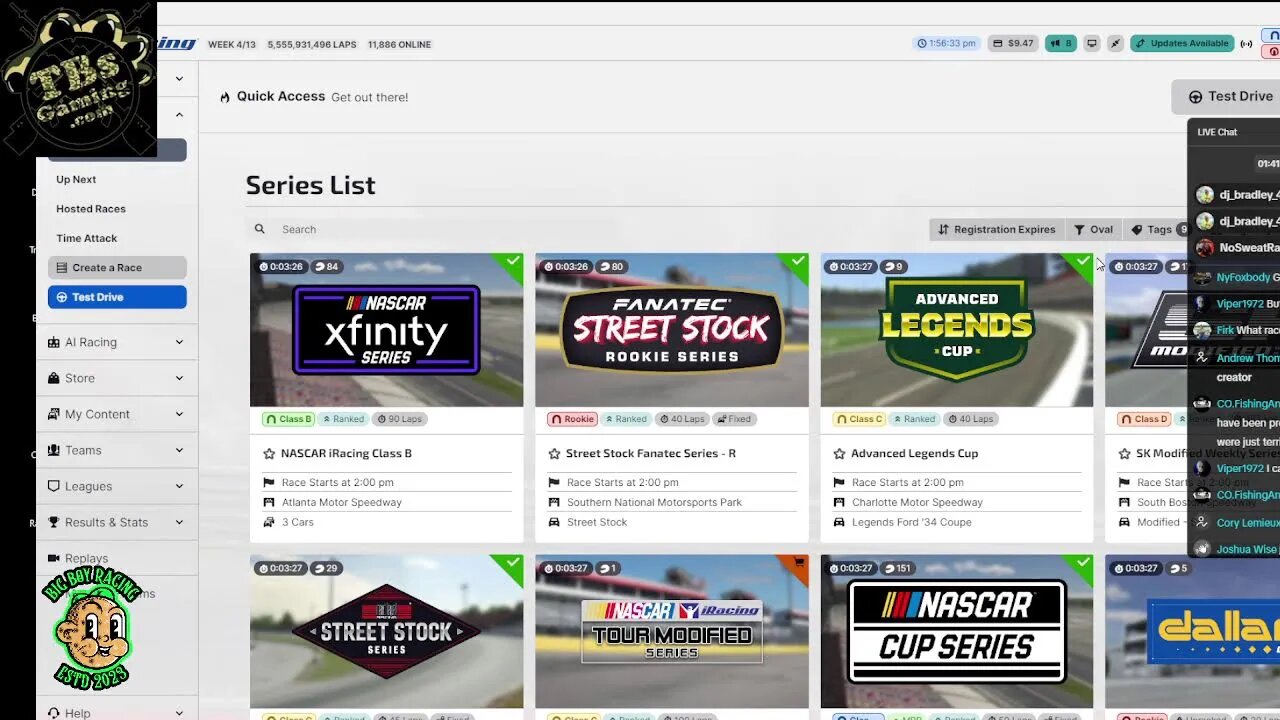Click the 11,886 ONLINE header text
1280x720 pixels.
tap(399, 44)
